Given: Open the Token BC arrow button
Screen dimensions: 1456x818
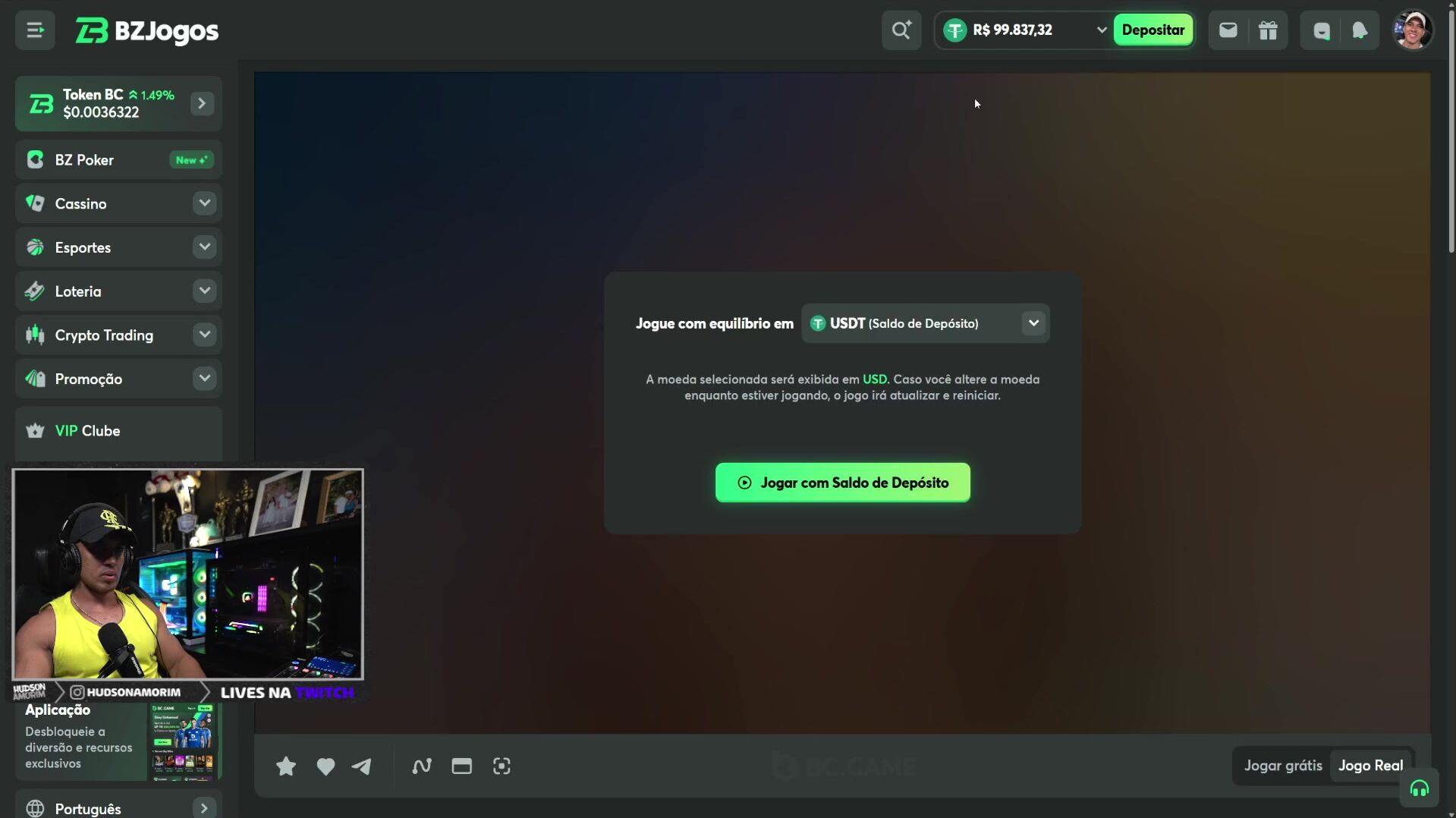Looking at the screenshot, I should point(202,103).
